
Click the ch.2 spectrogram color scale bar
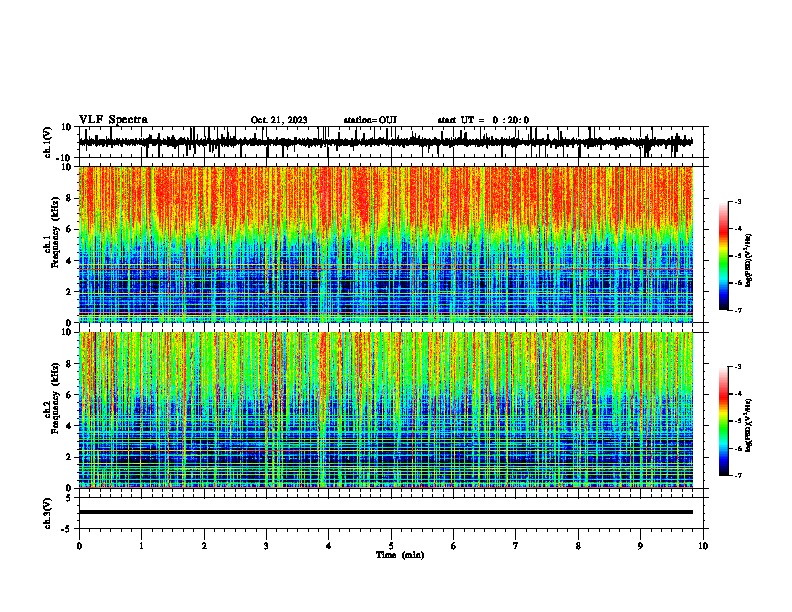point(724,421)
